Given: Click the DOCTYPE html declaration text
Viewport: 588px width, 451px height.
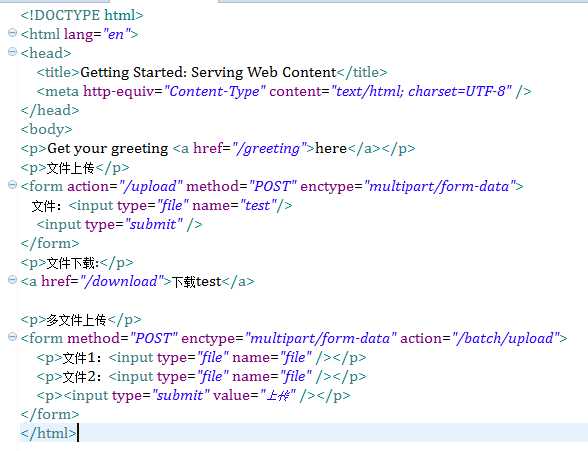Looking at the screenshot, I should (x=82, y=15).
